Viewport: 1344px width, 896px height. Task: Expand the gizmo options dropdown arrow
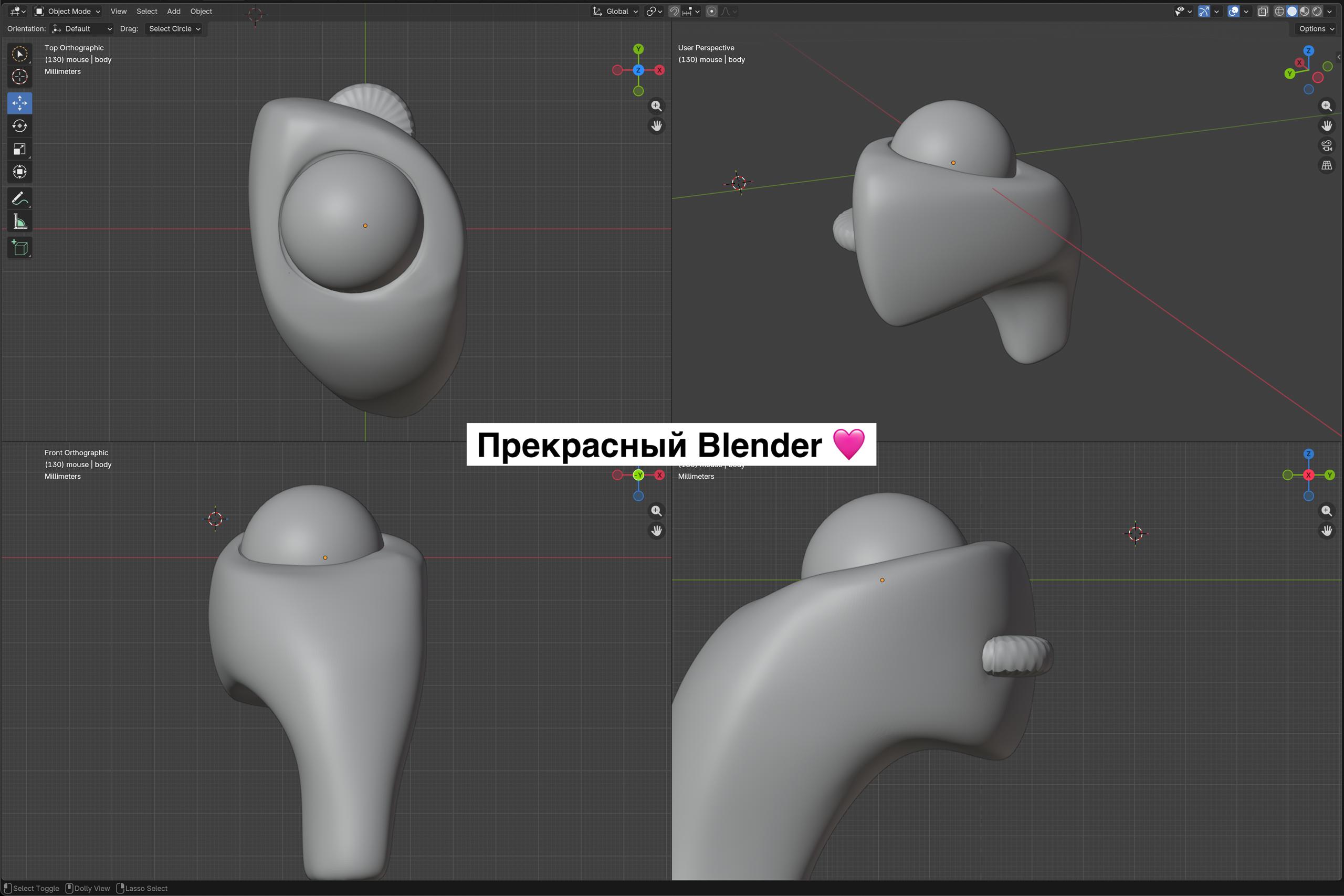[x=1216, y=12]
